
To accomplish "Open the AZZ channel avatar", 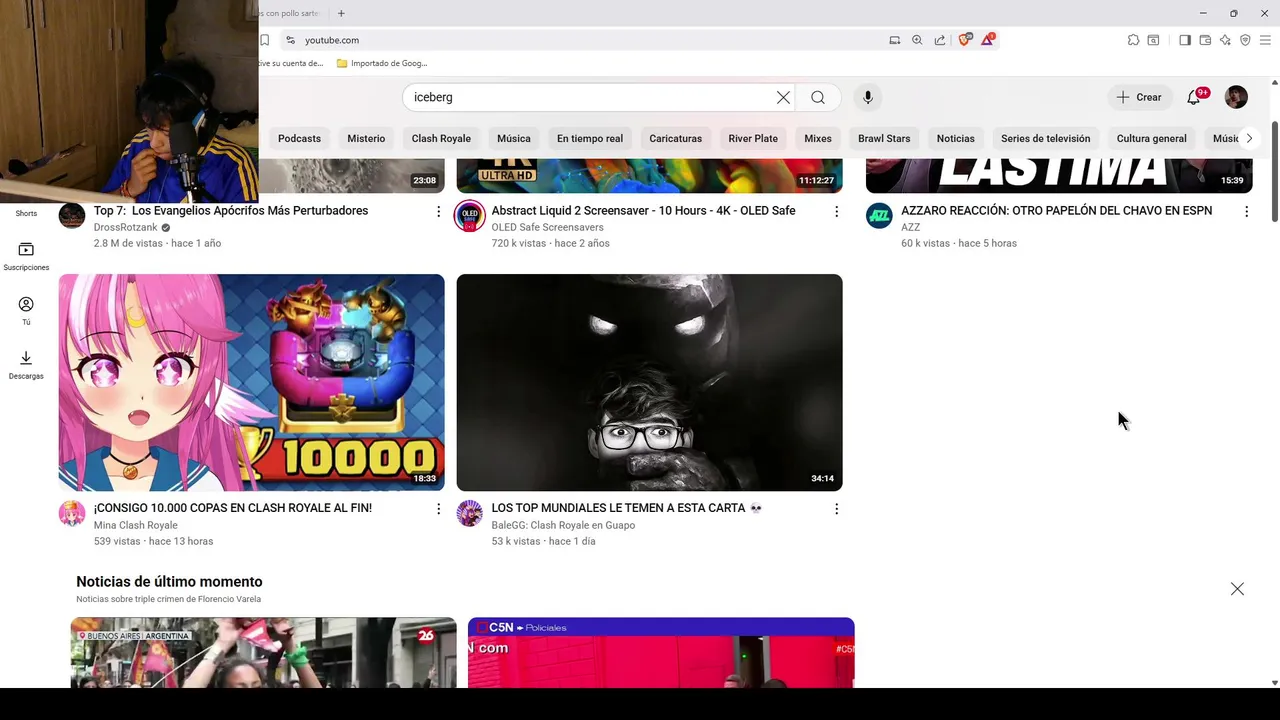I will (x=879, y=215).
